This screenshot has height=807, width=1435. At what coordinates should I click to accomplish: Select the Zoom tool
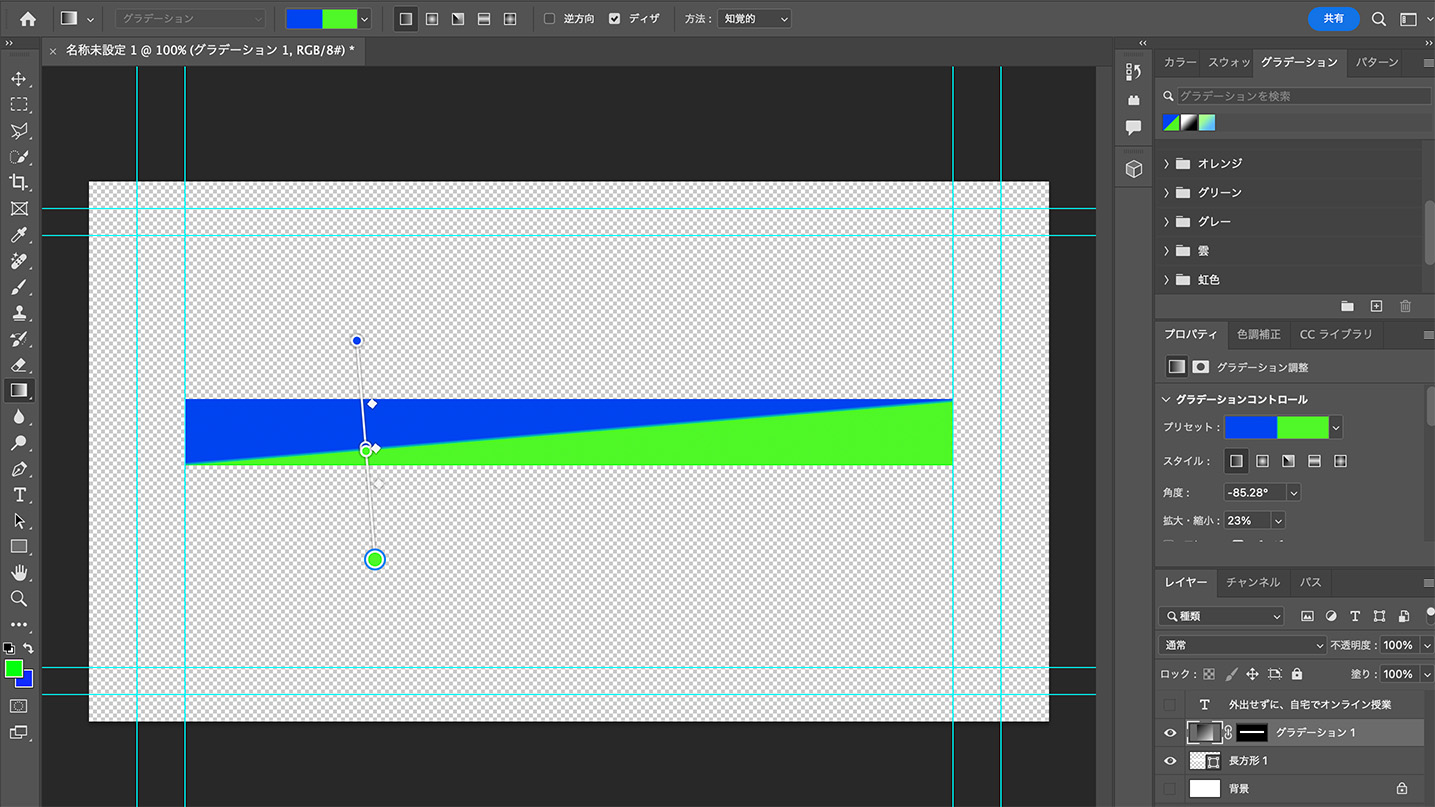pyautogui.click(x=20, y=598)
